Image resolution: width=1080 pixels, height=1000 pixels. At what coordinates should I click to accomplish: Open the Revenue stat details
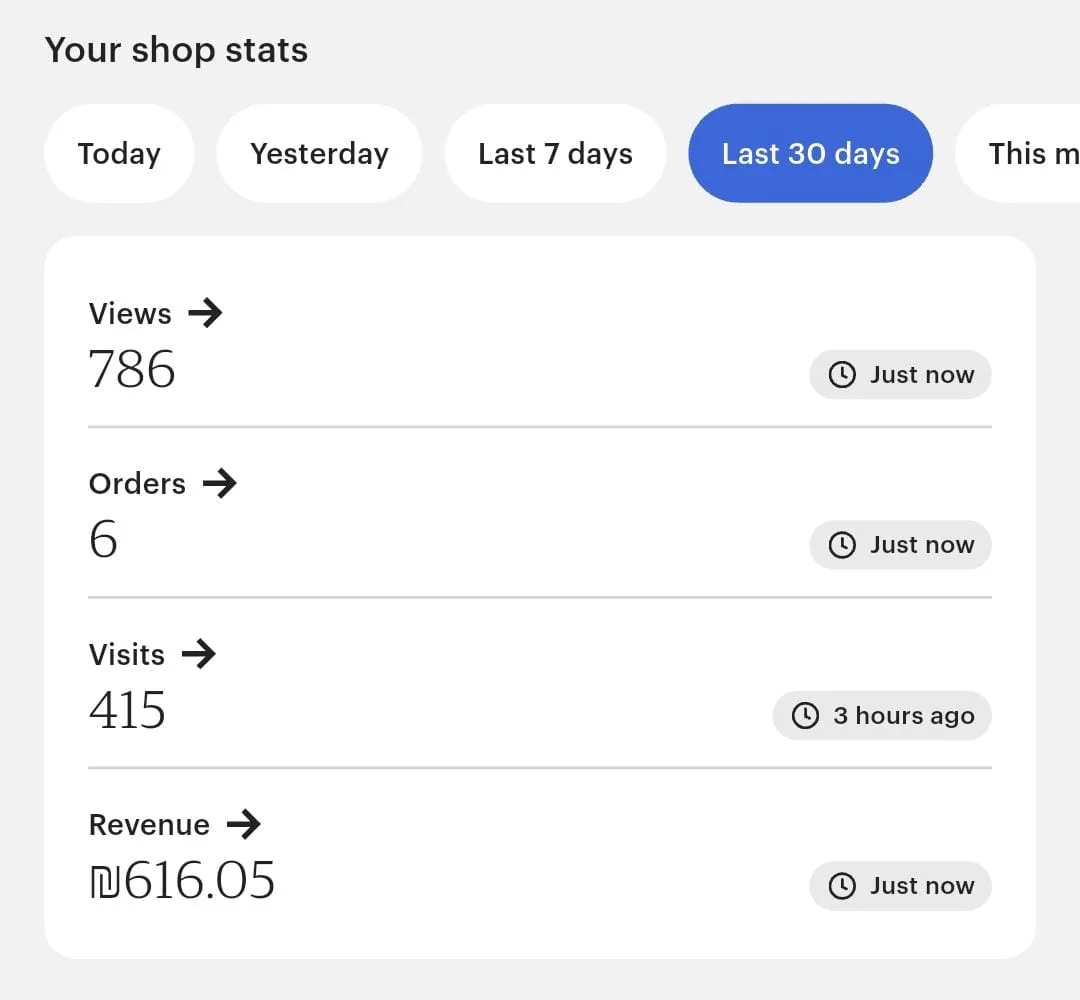[x=149, y=825]
